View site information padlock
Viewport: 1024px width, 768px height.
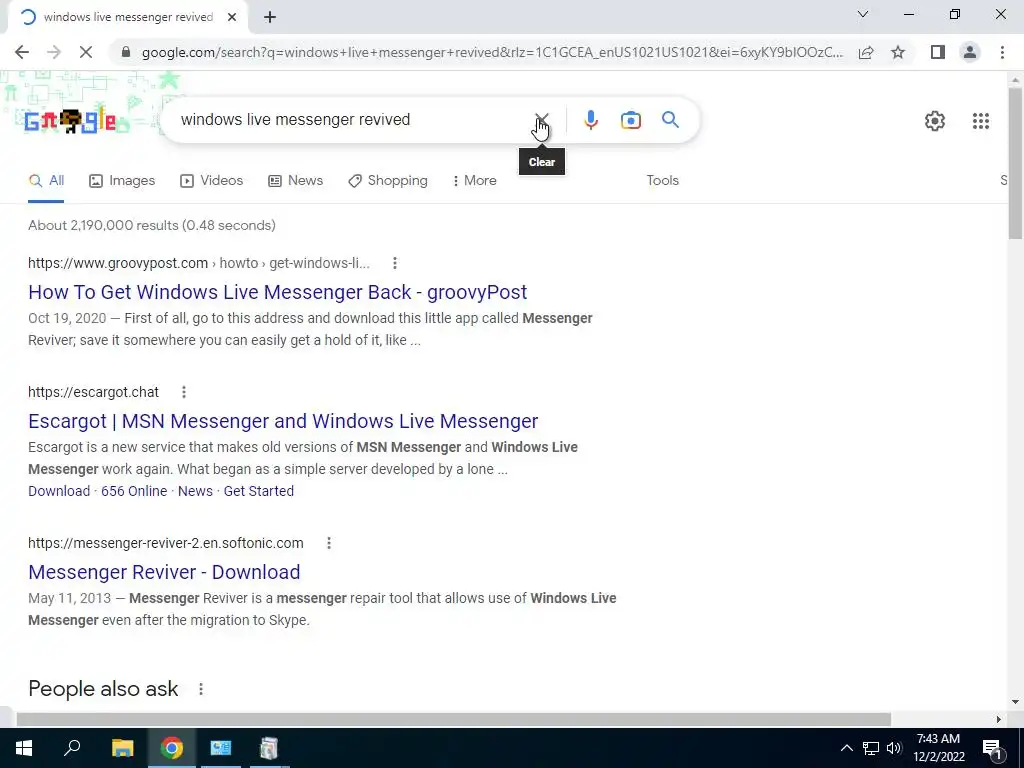(x=126, y=52)
